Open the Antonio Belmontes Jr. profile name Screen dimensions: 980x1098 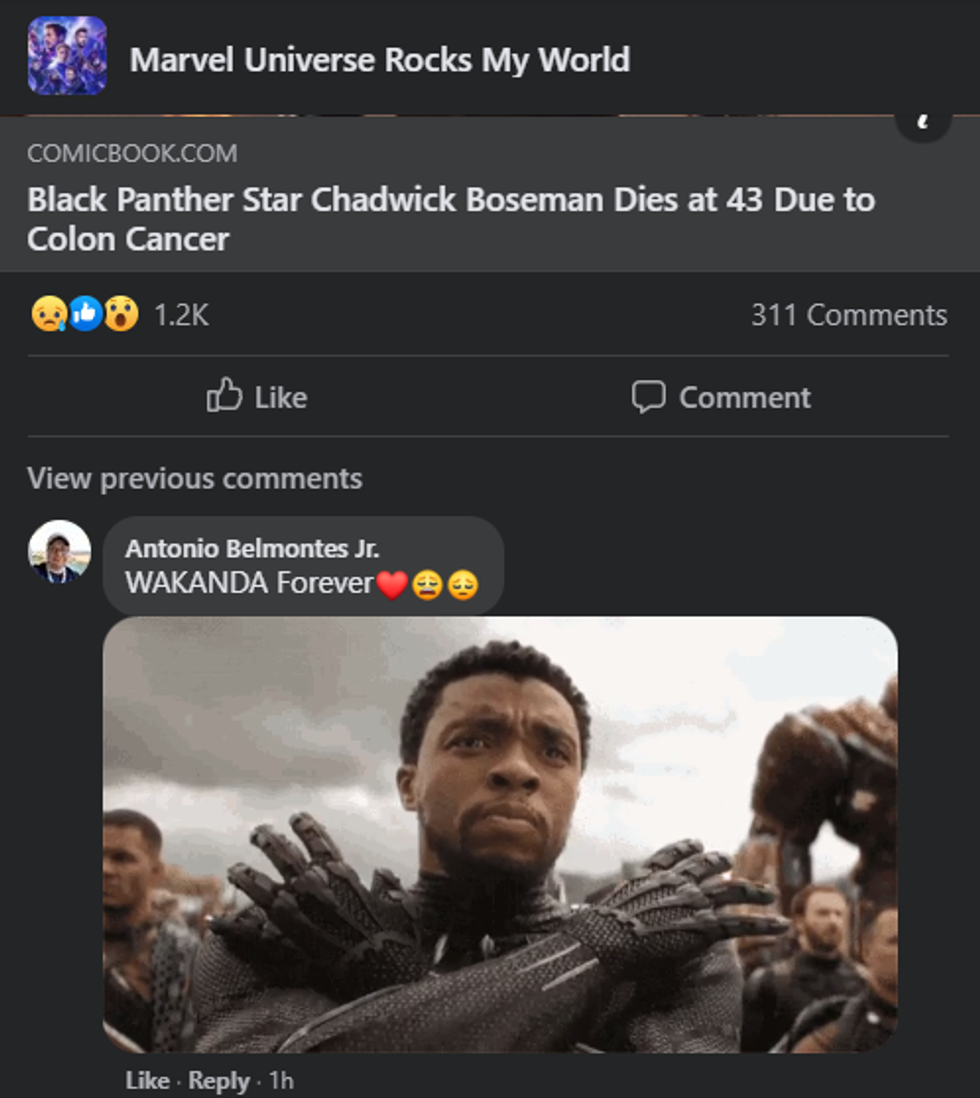252,548
